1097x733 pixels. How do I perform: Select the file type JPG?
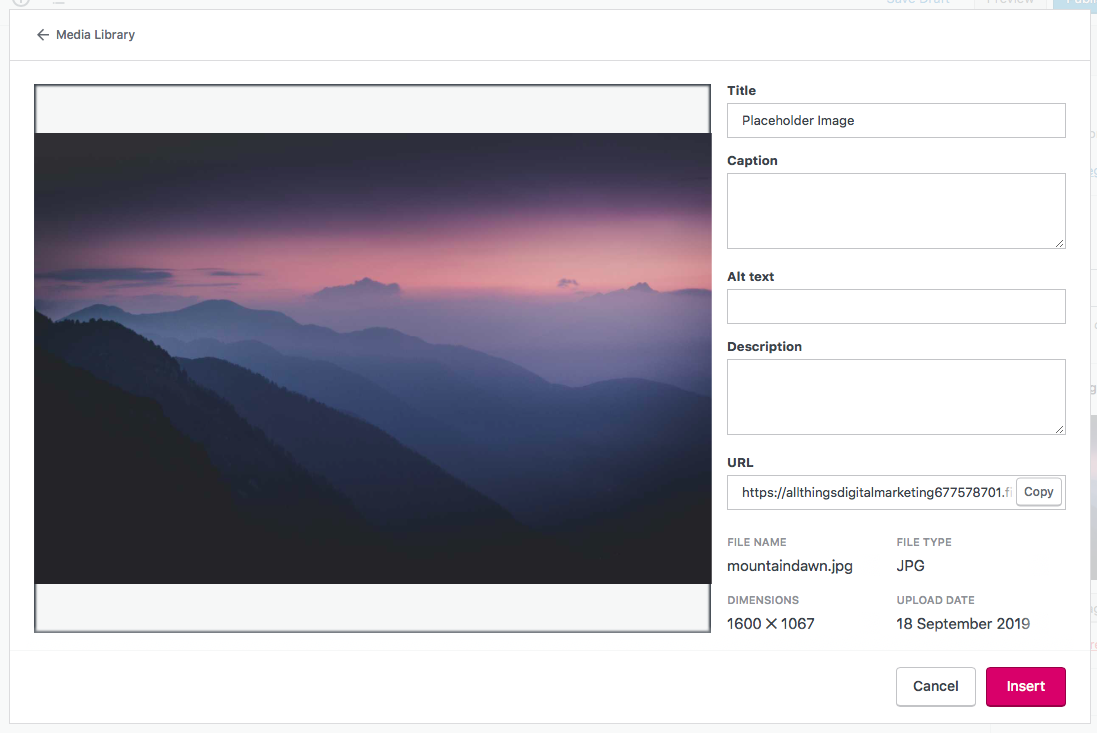(x=910, y=566)
